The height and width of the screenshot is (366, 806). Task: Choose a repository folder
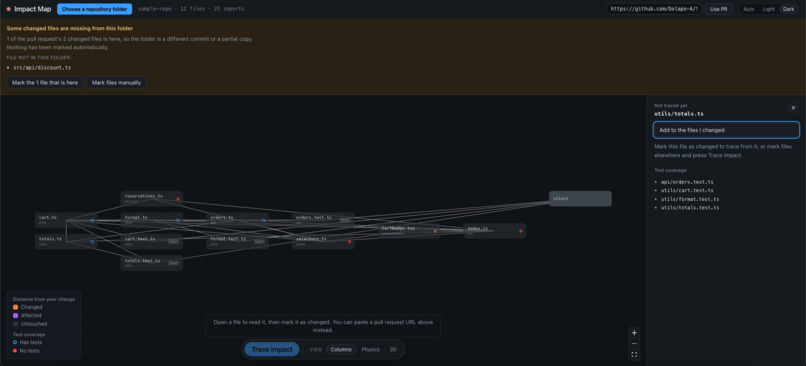(x=95, y=9)
